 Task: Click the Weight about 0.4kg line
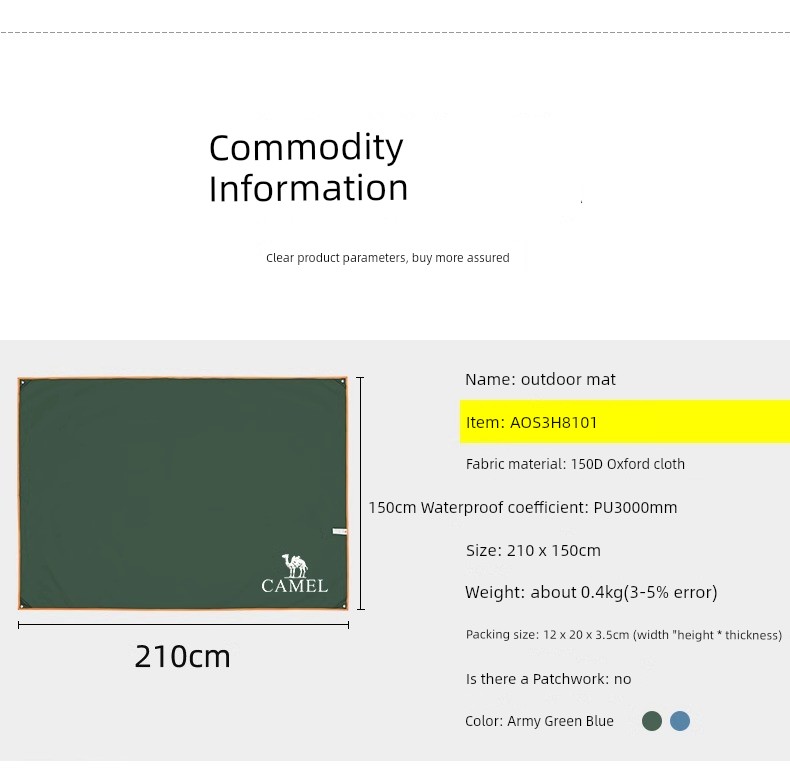point(591,592)
